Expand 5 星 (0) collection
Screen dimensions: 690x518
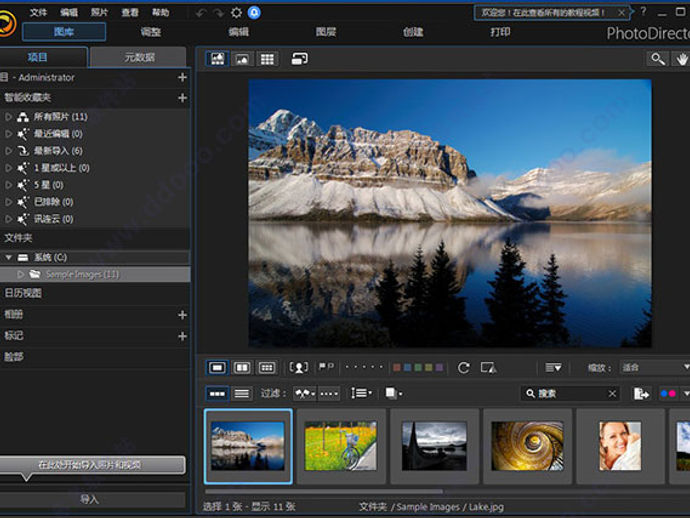[x=8, y=185]
